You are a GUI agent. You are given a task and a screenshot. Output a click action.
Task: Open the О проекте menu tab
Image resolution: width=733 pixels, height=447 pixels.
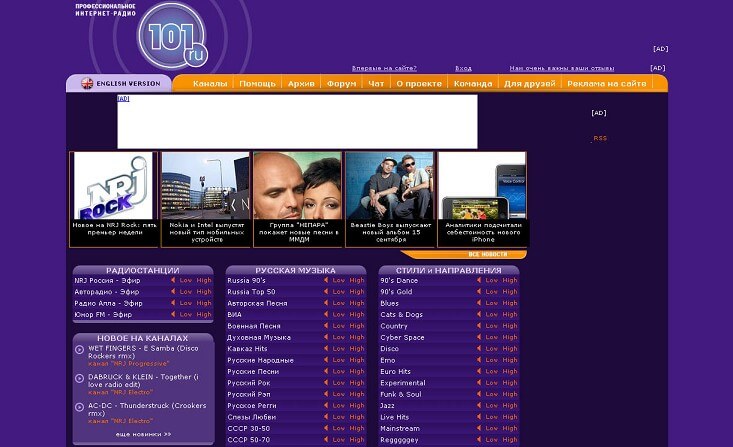(419, 84)
